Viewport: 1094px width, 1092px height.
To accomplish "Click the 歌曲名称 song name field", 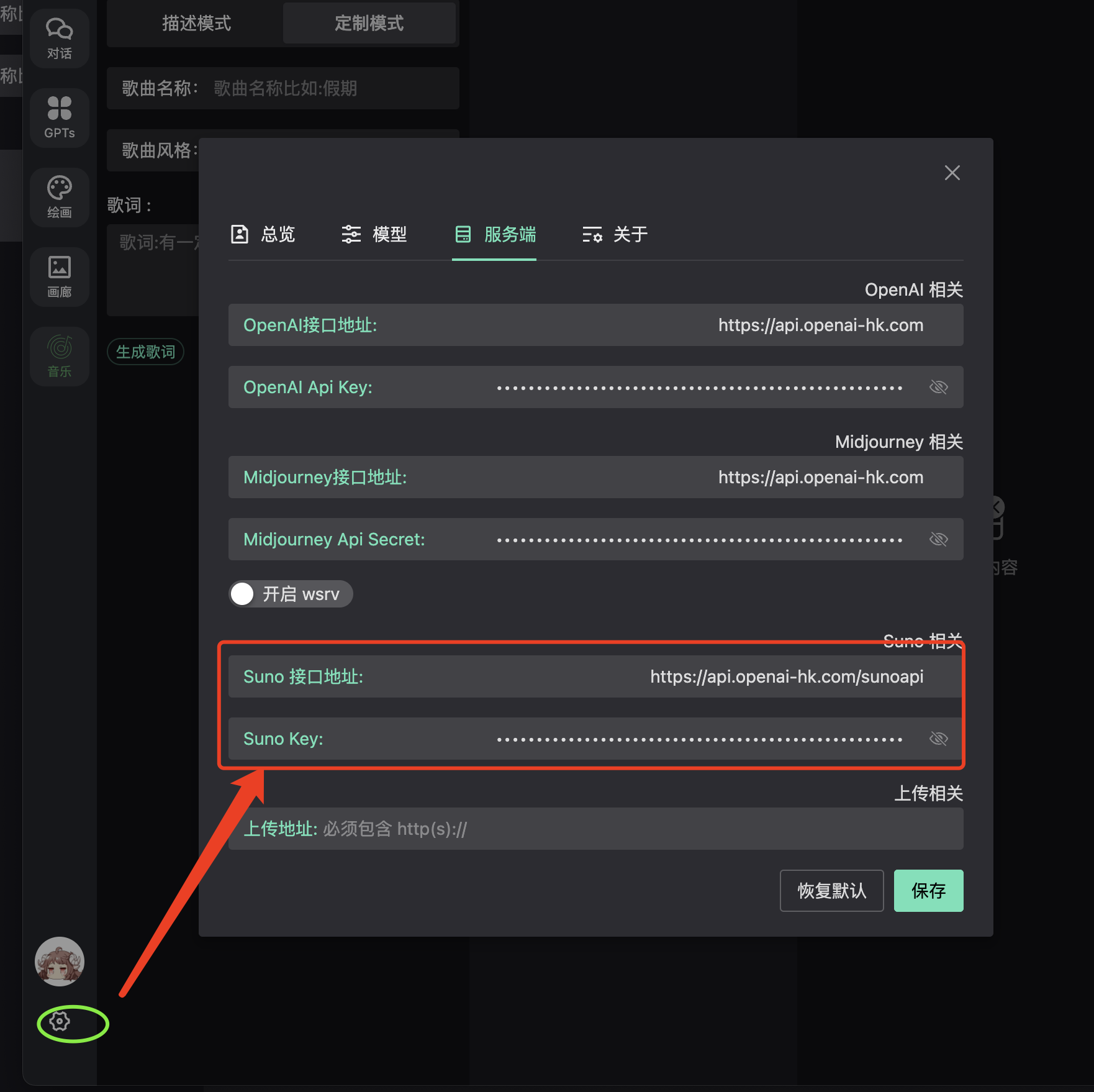I will click(x=283, y=88).
